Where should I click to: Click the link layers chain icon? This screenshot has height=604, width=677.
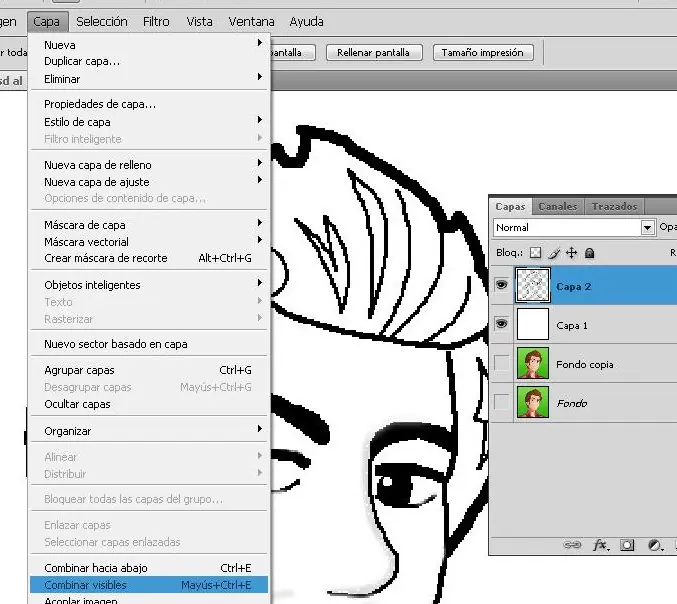click(573, 545)
